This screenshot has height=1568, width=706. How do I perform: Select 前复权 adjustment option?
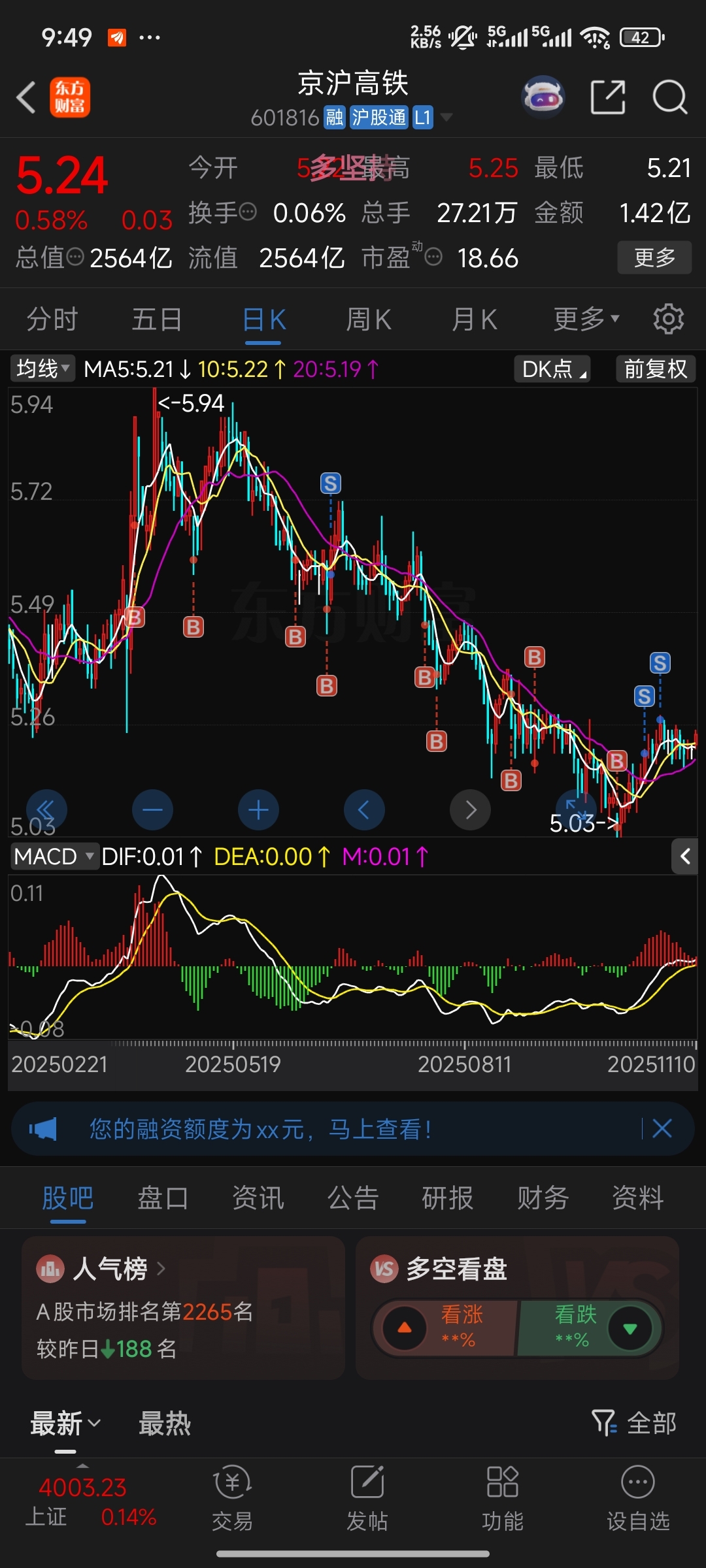[x=656, y=369]
